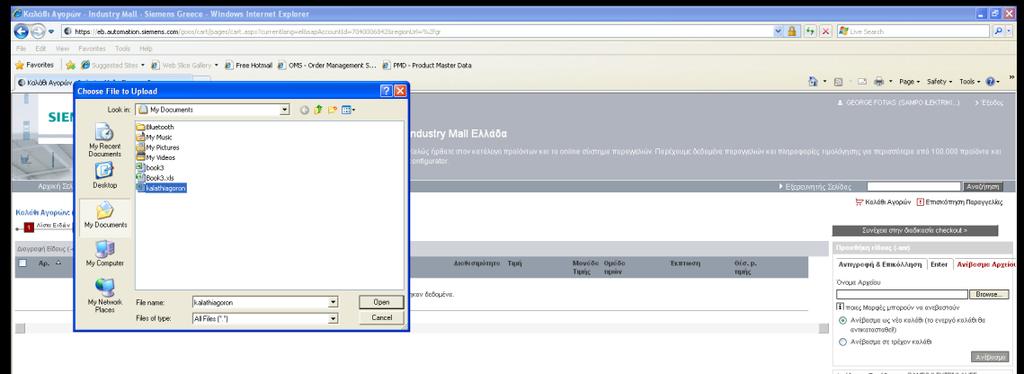Viewport: 1024px width, 374px height.
Task: Open the Page dropdown menu
Action: 910,82
